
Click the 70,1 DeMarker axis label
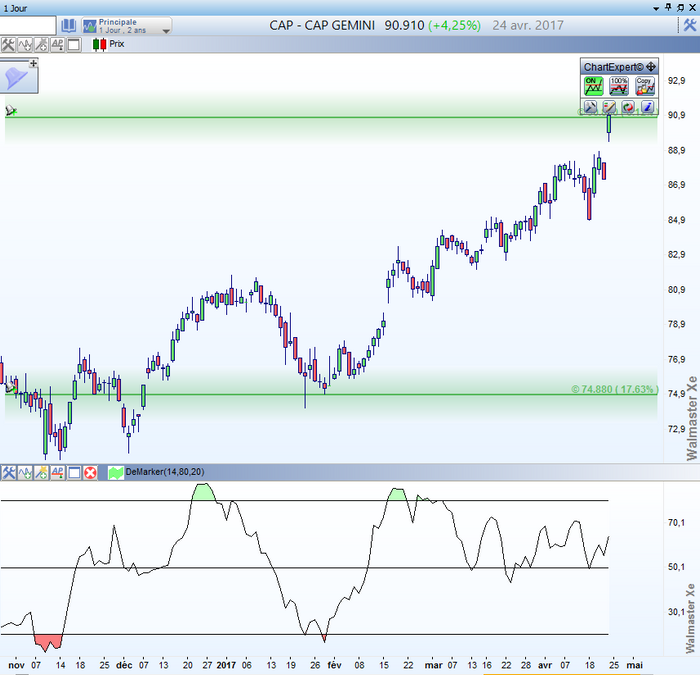click(x=676, y=522)
